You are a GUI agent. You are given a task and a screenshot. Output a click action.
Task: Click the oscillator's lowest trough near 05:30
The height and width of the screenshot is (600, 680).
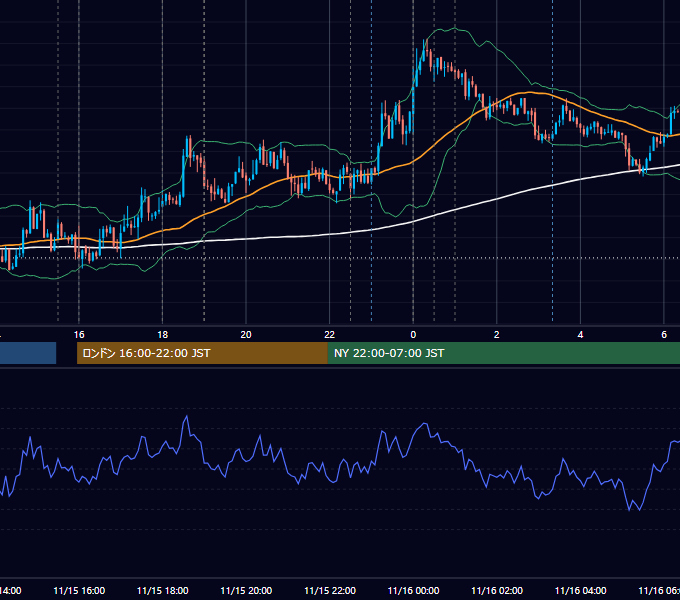pyautogui.click(x=640, y=510)
